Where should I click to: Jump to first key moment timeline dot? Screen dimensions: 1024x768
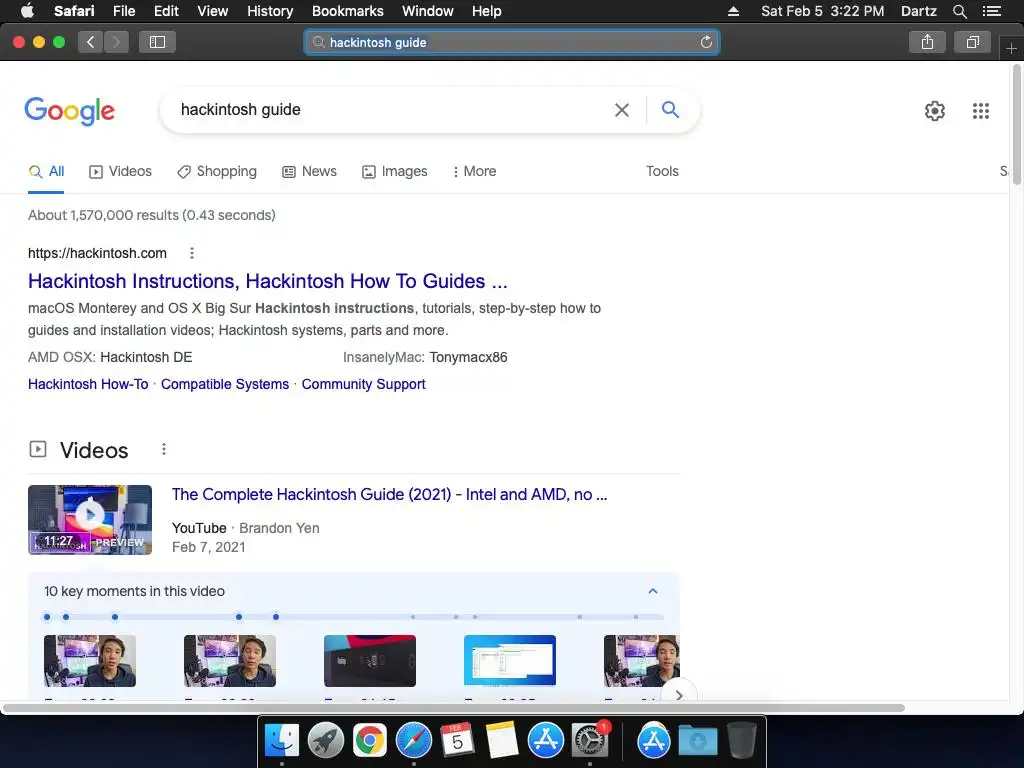[x=46, y=616]
